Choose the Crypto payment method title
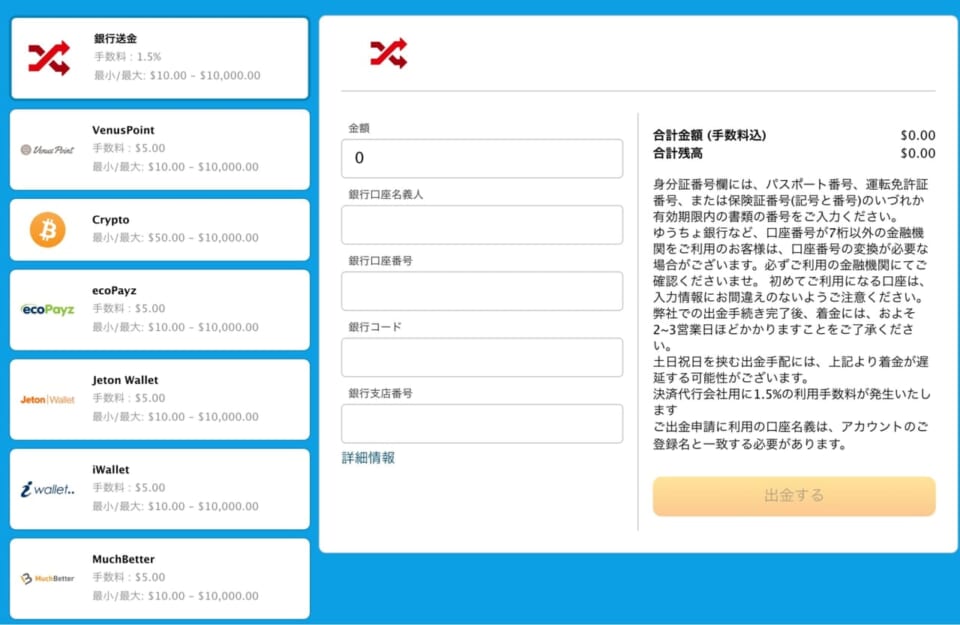The height and width of the screenshot is (625, 960). pos(111,220)
